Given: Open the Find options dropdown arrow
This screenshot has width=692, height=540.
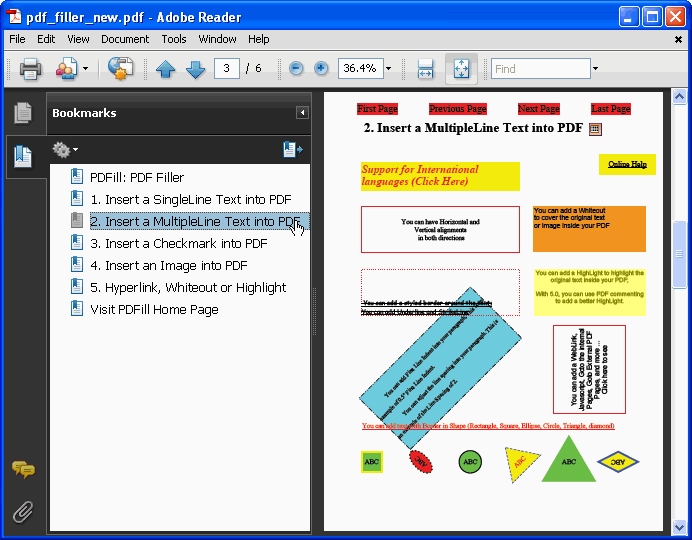Looking at the screenshot, I should [595, 68].
